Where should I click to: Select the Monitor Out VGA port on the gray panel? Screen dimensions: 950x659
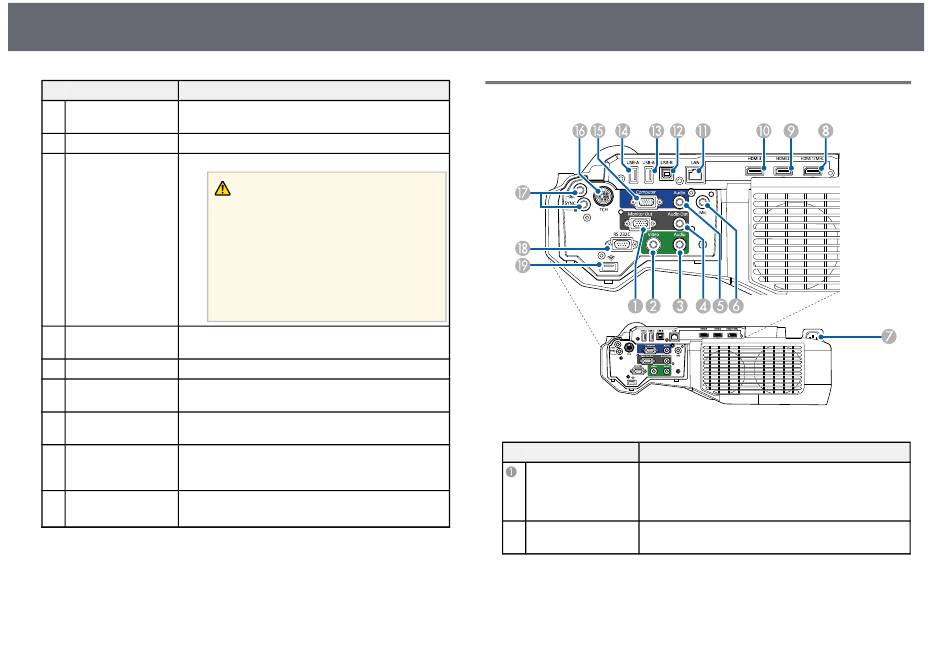tap(639, 225)
